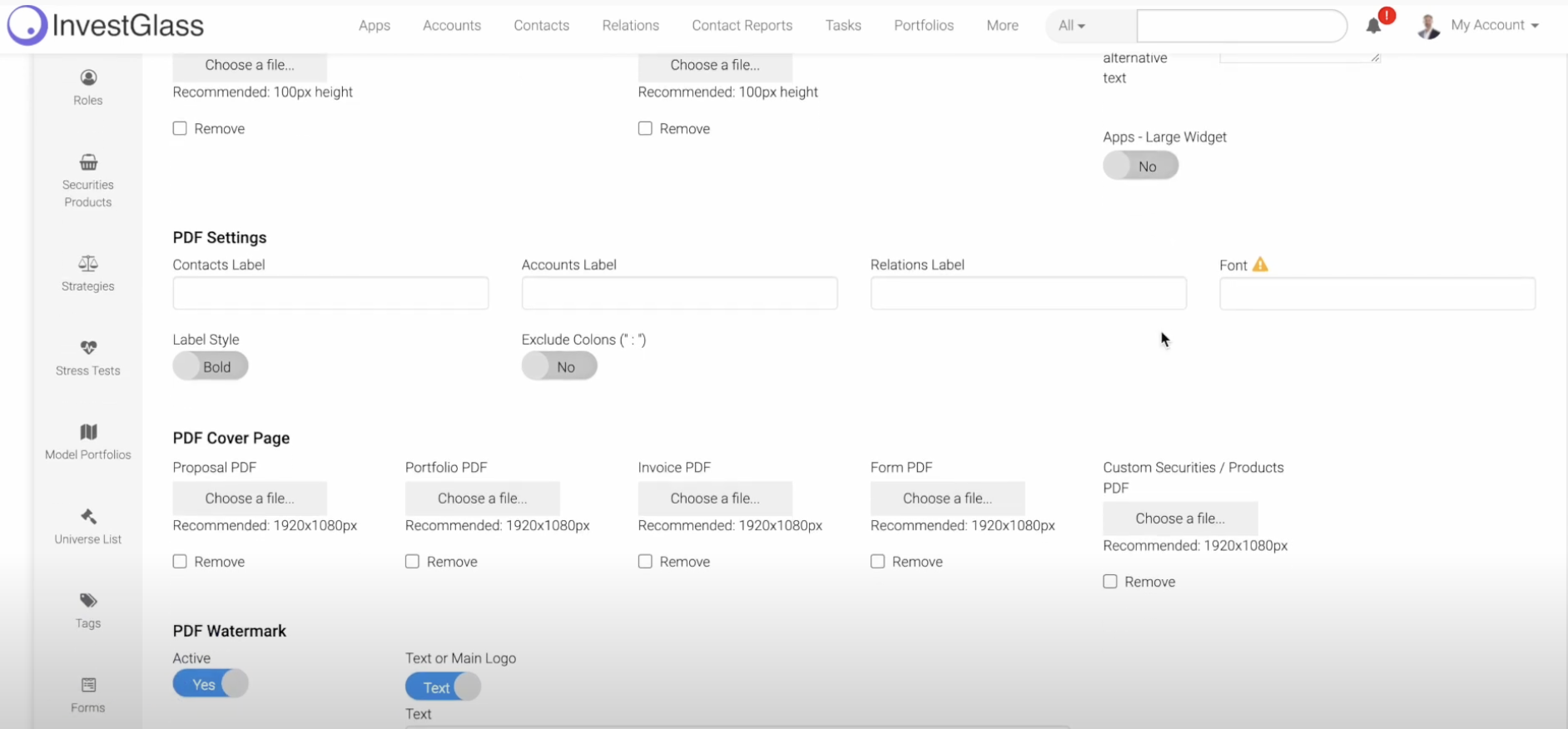Click the Contacts Label input field
Screen dimensions: 1568x729
click(330, 294)
